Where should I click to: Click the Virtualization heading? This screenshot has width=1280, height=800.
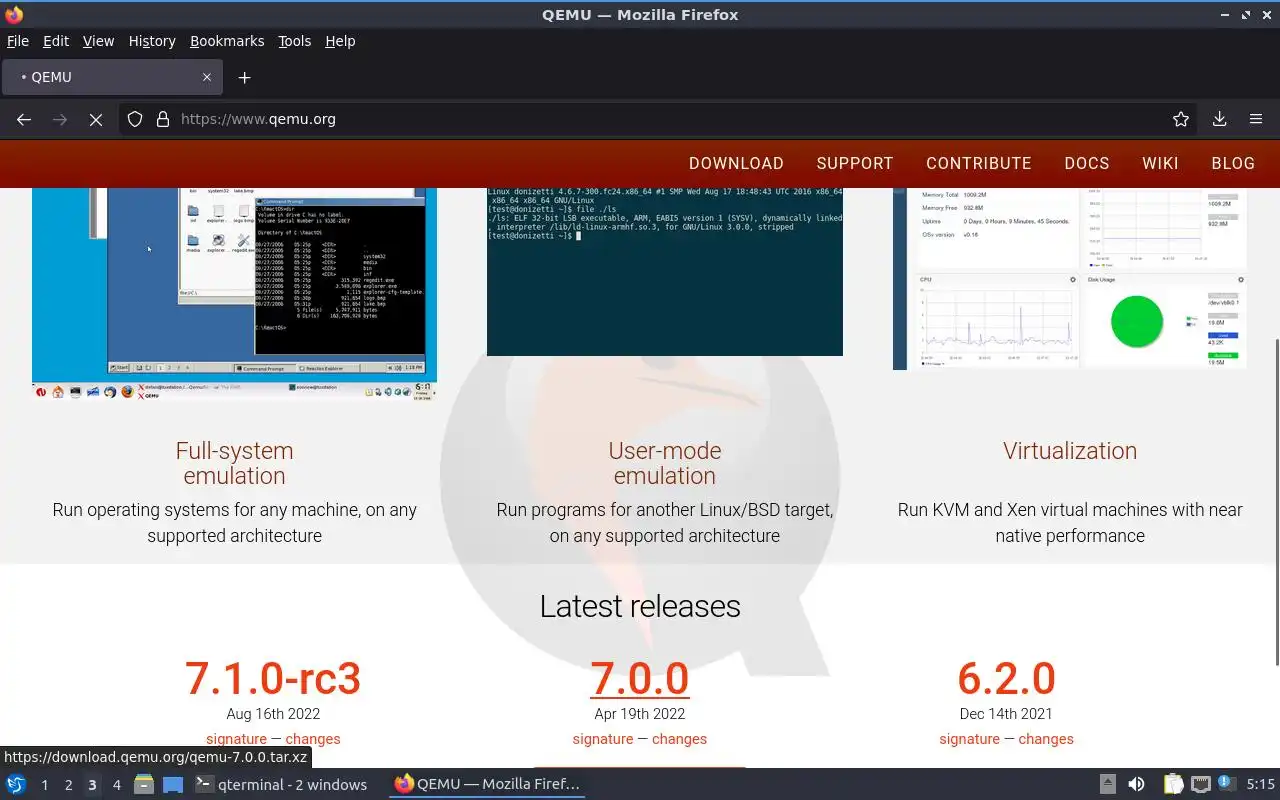[1070, 451]
